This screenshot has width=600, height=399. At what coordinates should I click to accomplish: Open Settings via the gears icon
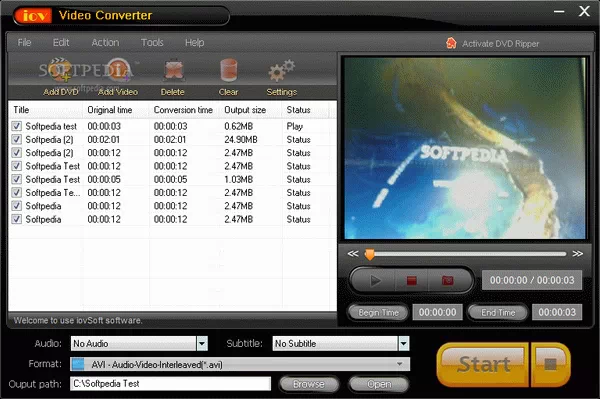[281, 70]
